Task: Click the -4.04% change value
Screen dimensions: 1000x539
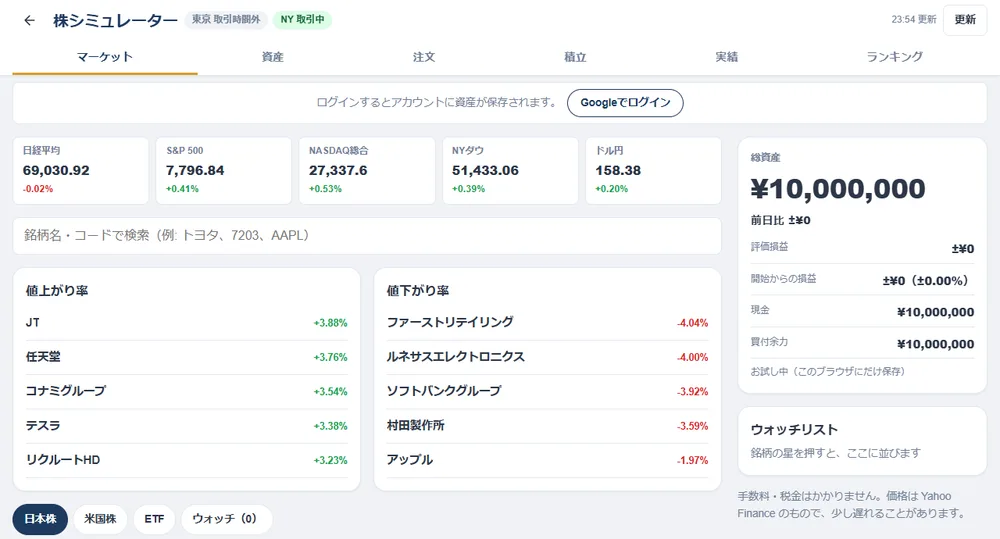Action: click(x=693, y=323)
